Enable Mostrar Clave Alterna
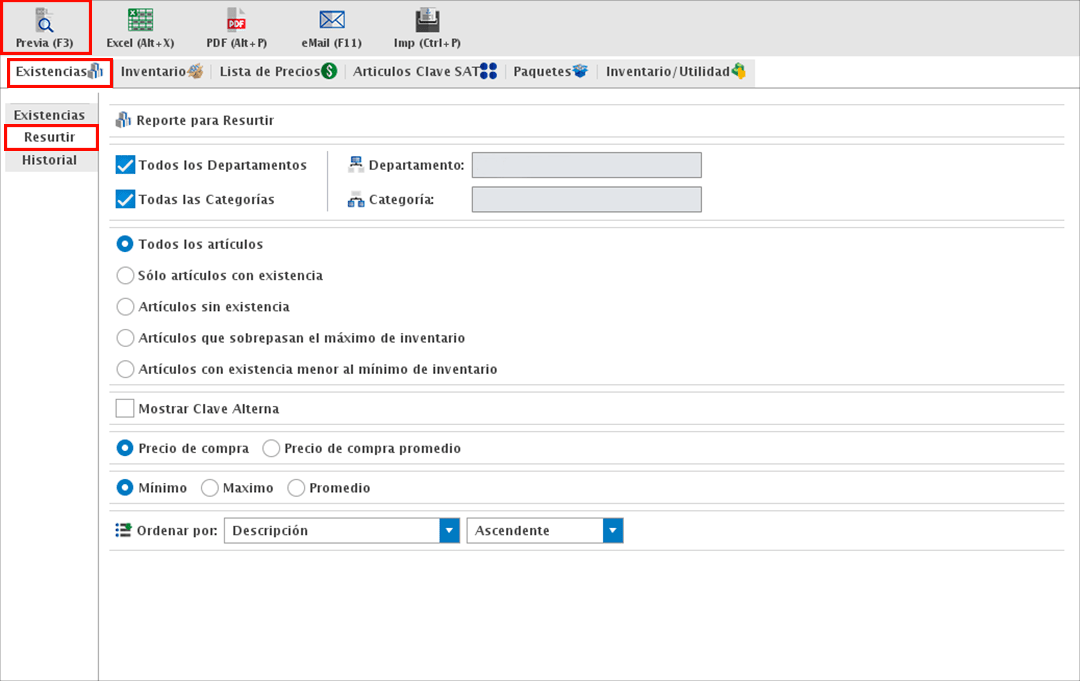1080x681 pixels. pyautogui.click(x=125, y=408)
